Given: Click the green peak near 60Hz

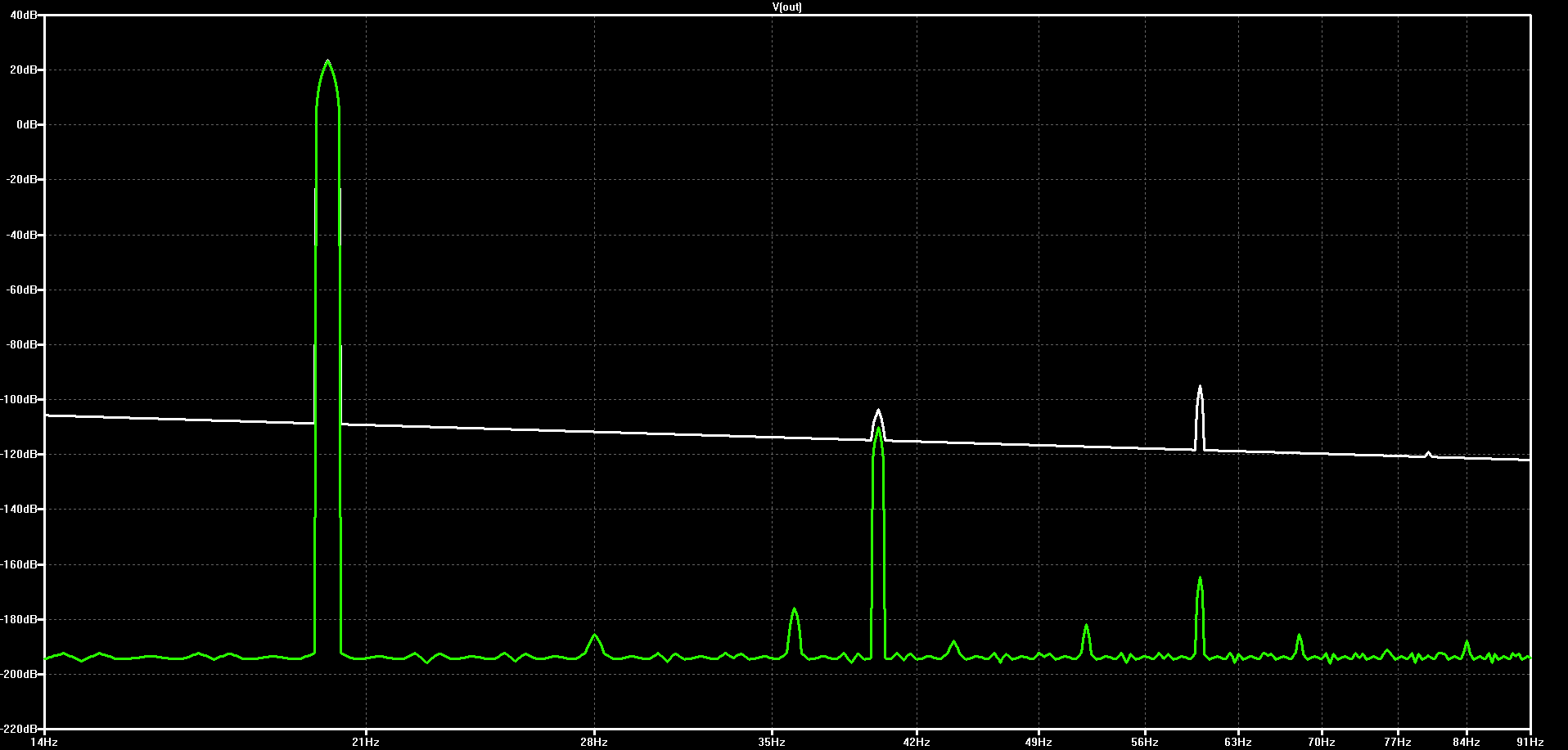Looking at the screenshot, I should click(x=1200, y=578).
